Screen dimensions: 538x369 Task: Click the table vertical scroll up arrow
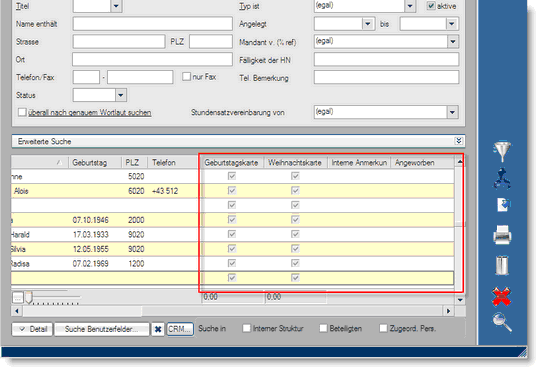pyautogui.click(x=460, y=161)
